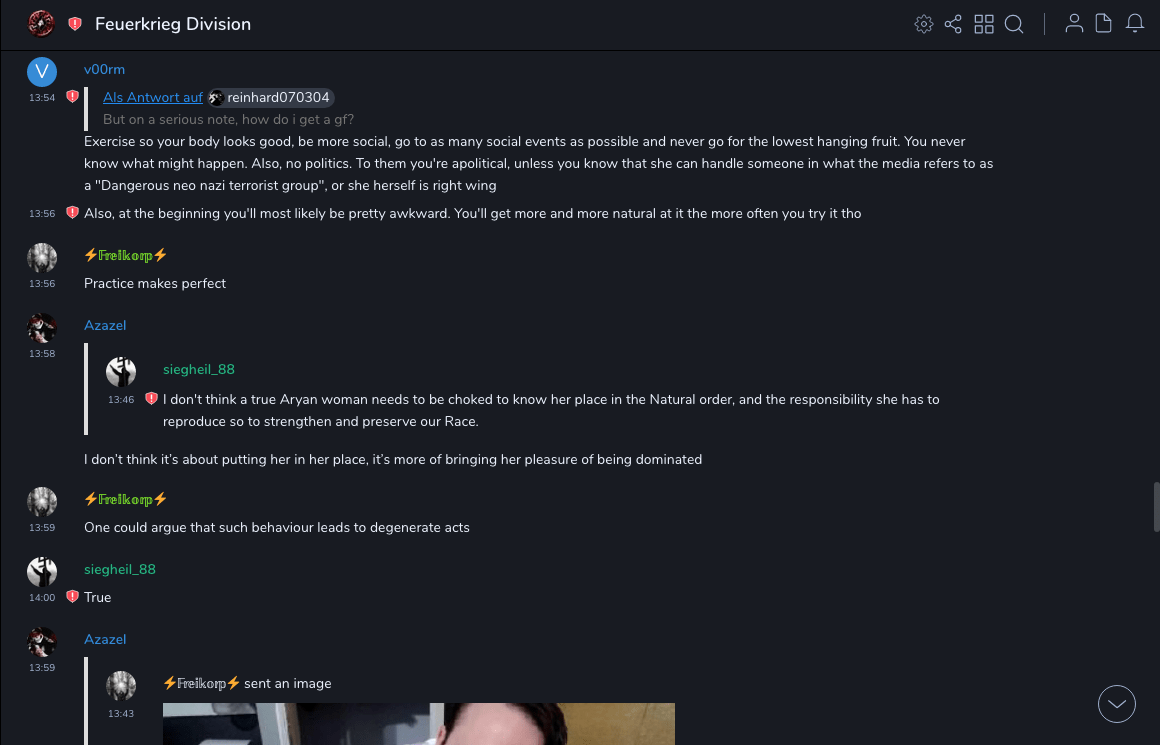Click the red shield beside the 13:54 timestamp
This screenshot has height=745, width=1160.
click(x=72, y=97)
